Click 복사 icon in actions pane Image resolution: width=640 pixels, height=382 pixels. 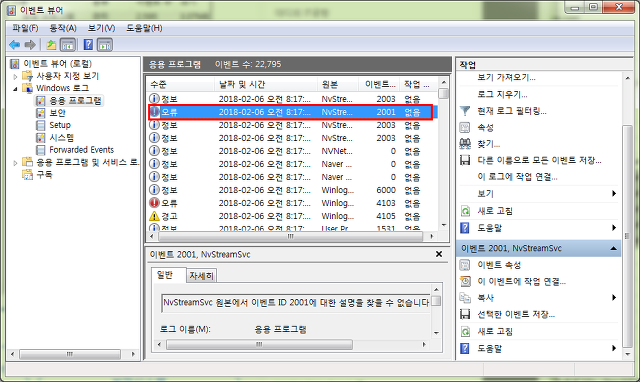click(x=465, y=298)
